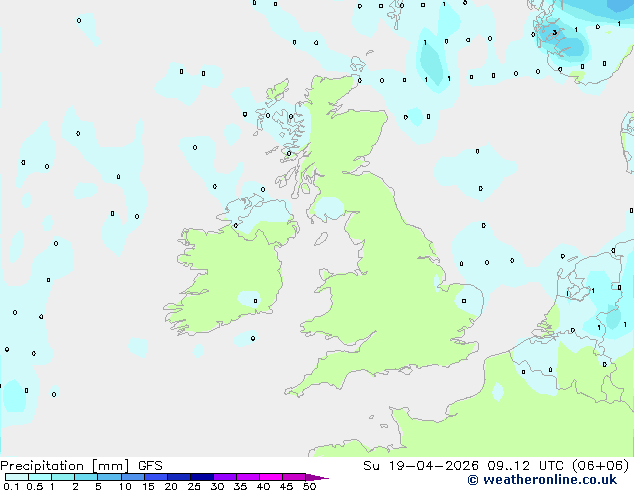Click the over-50 arrow tip of legend

[x=317, y=477]
